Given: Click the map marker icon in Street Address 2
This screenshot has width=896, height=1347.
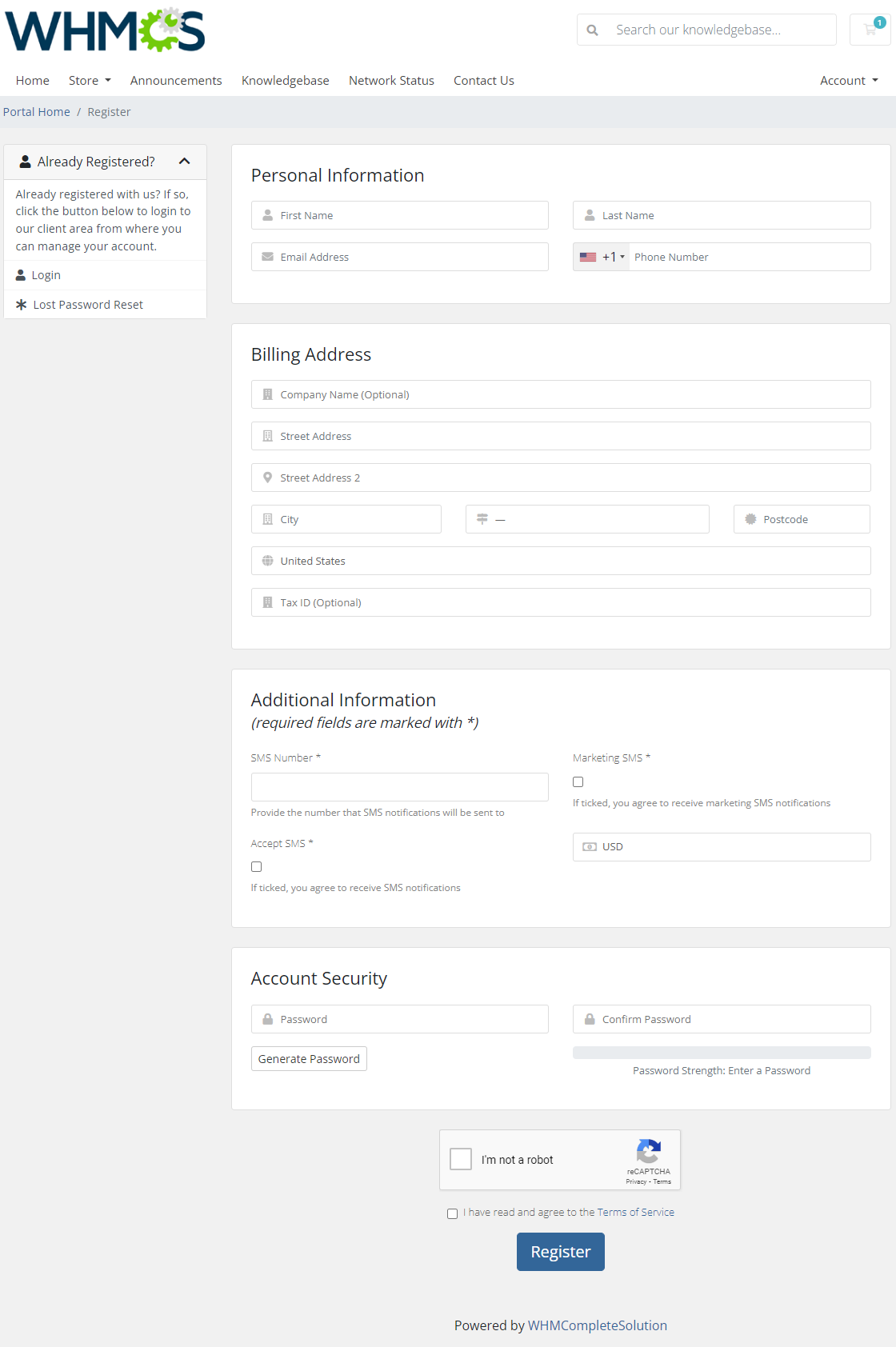Looking at the screenshot, I should 268,478.
